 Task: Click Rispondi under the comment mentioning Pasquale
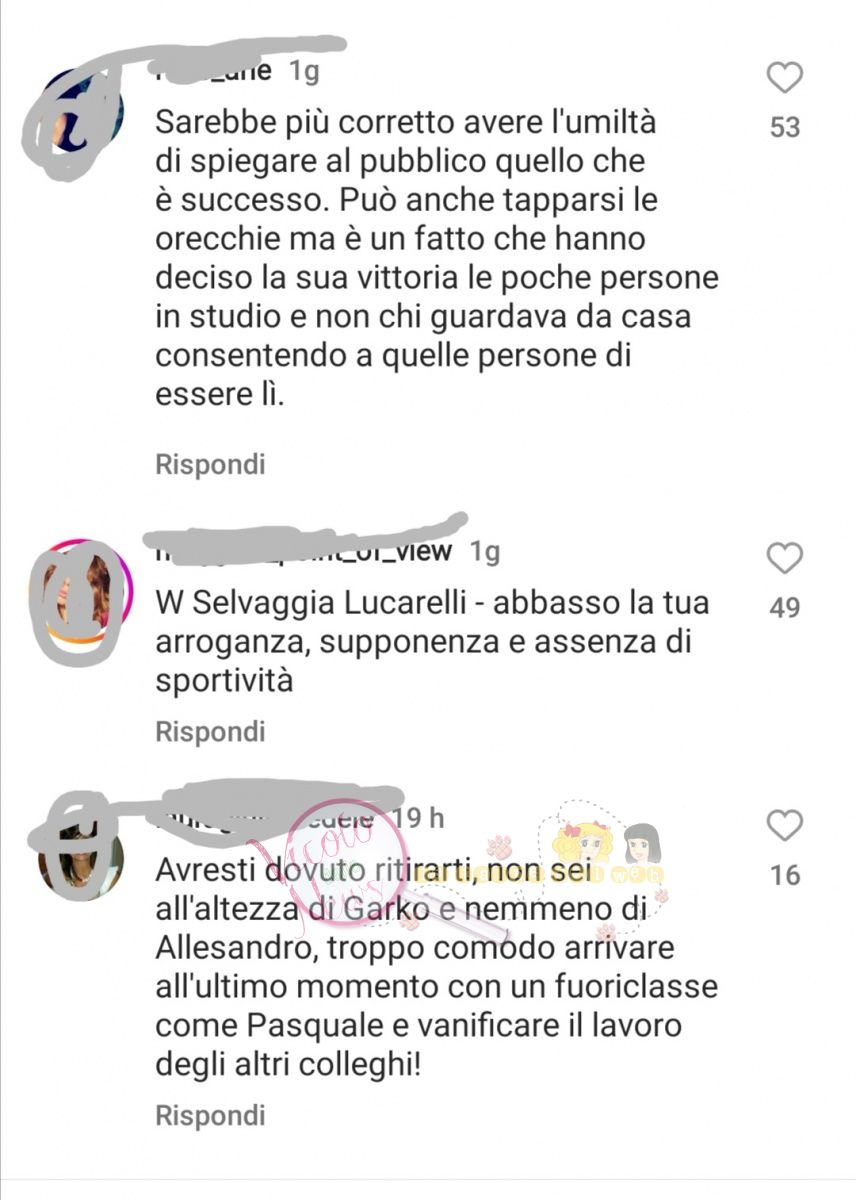click(x=211, y=1115)
